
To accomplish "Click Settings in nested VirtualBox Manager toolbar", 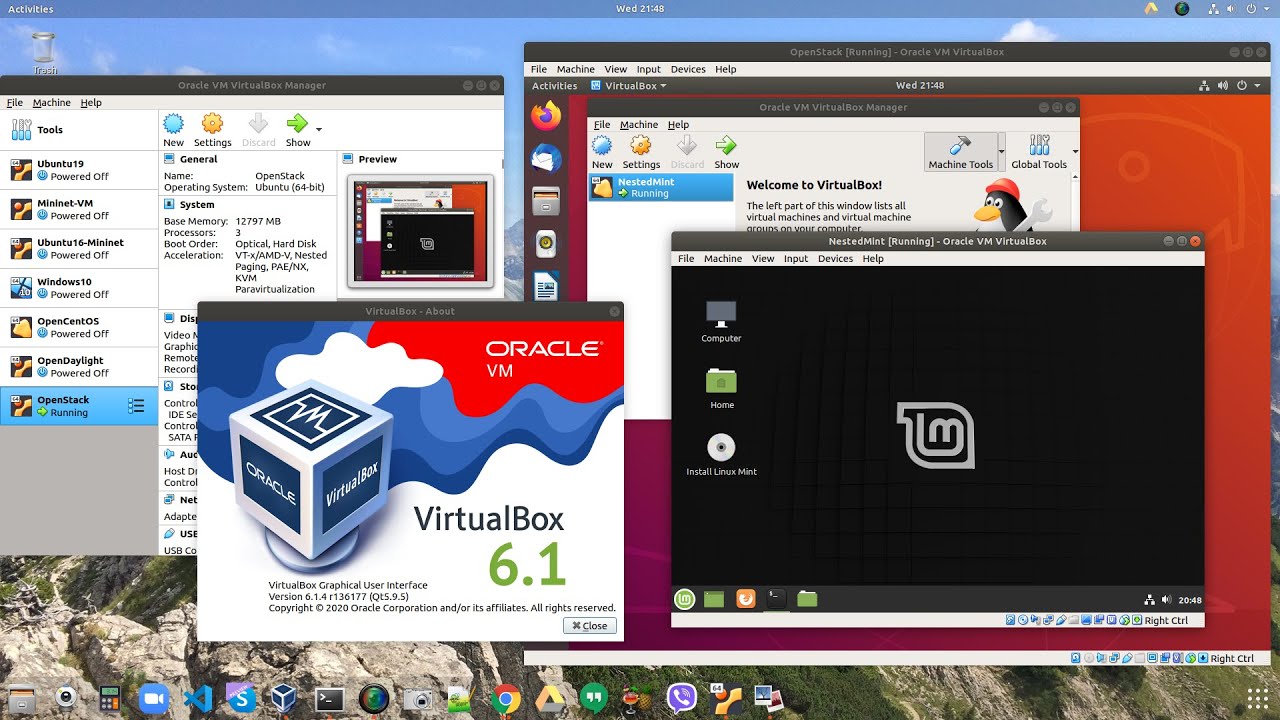I will click(x=641, y=152).
